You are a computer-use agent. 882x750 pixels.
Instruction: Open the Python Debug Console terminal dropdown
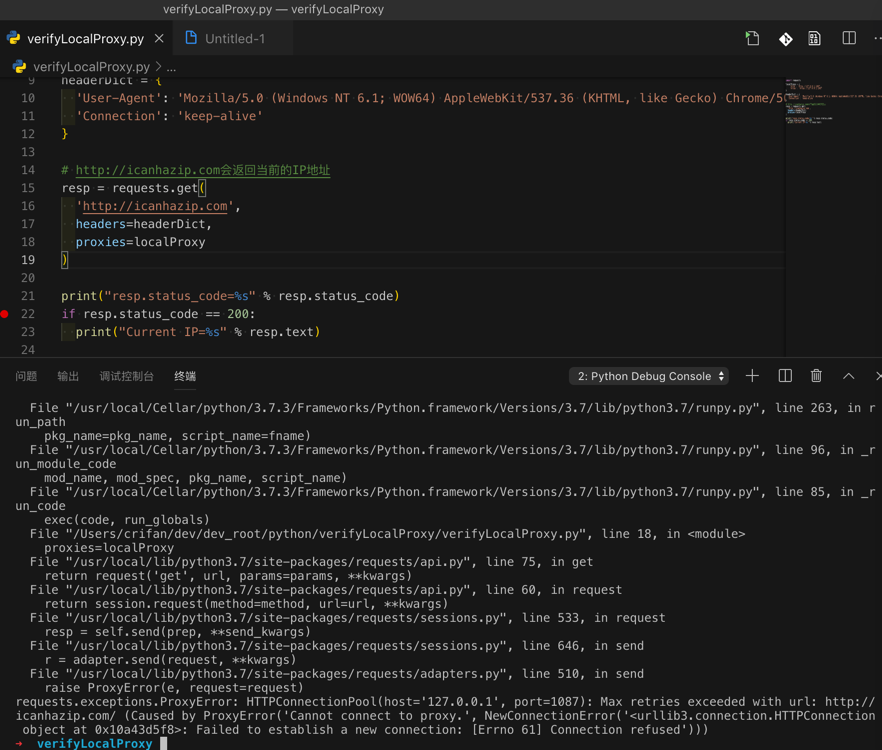pyautogui.click(x=649, y=376)
